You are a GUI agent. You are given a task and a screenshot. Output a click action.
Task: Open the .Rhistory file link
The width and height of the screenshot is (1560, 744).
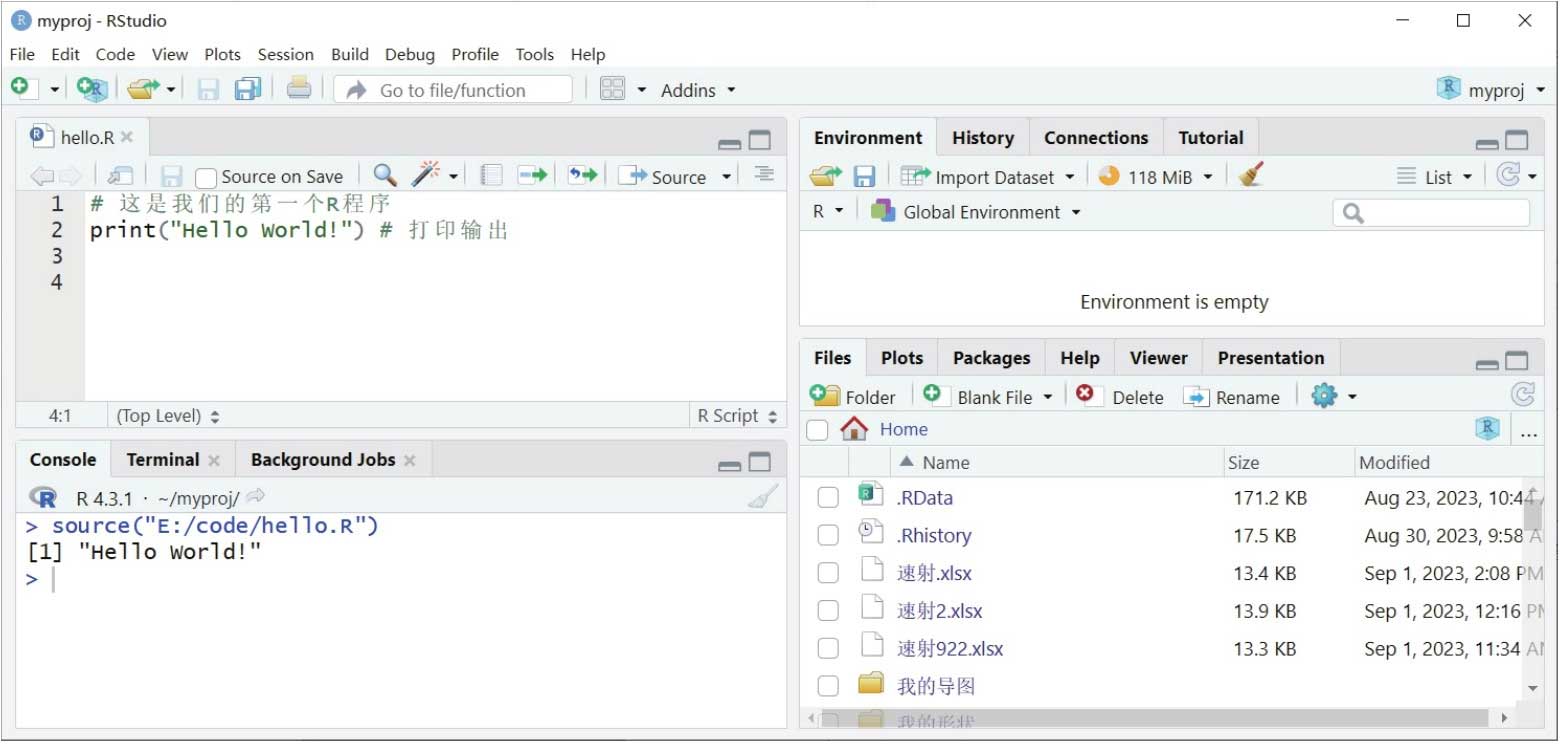click(933, 536)
